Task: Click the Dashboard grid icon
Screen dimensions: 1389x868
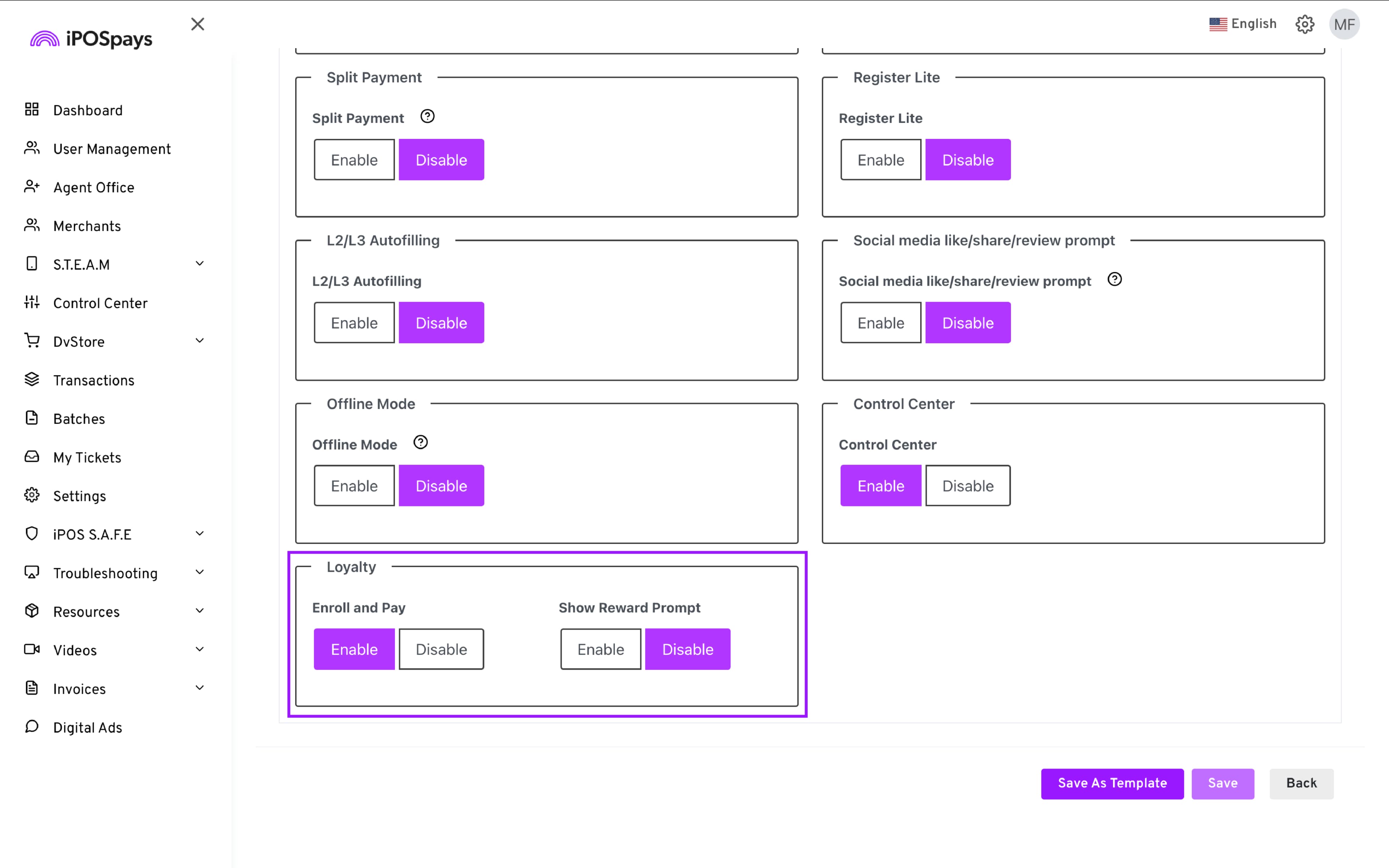Action: 32,110
